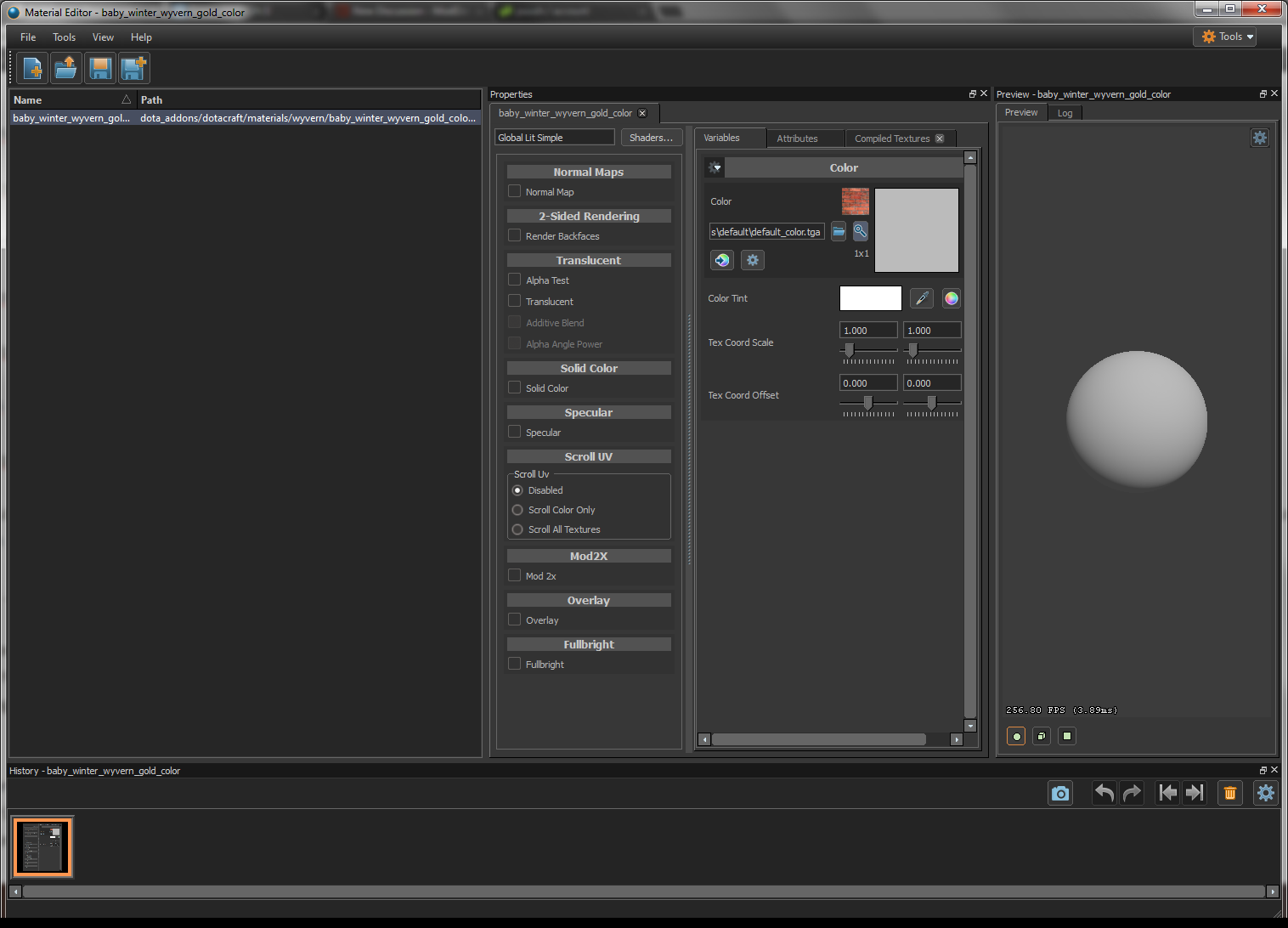Image resolution: width=1288 pixels, height=928 pixels.
Task: Expand the Color section options arrow
Action: click(715, 167)
